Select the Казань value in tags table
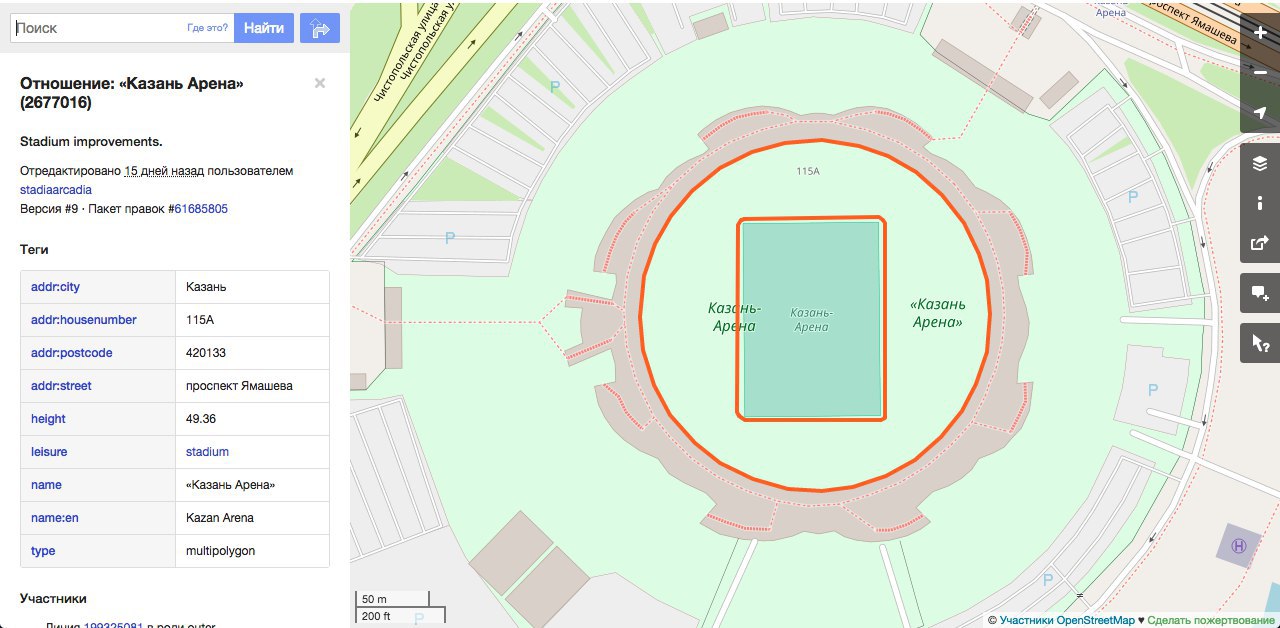Image resolution: width=1280 pixels, height=628 pixels. pos(206,287)
